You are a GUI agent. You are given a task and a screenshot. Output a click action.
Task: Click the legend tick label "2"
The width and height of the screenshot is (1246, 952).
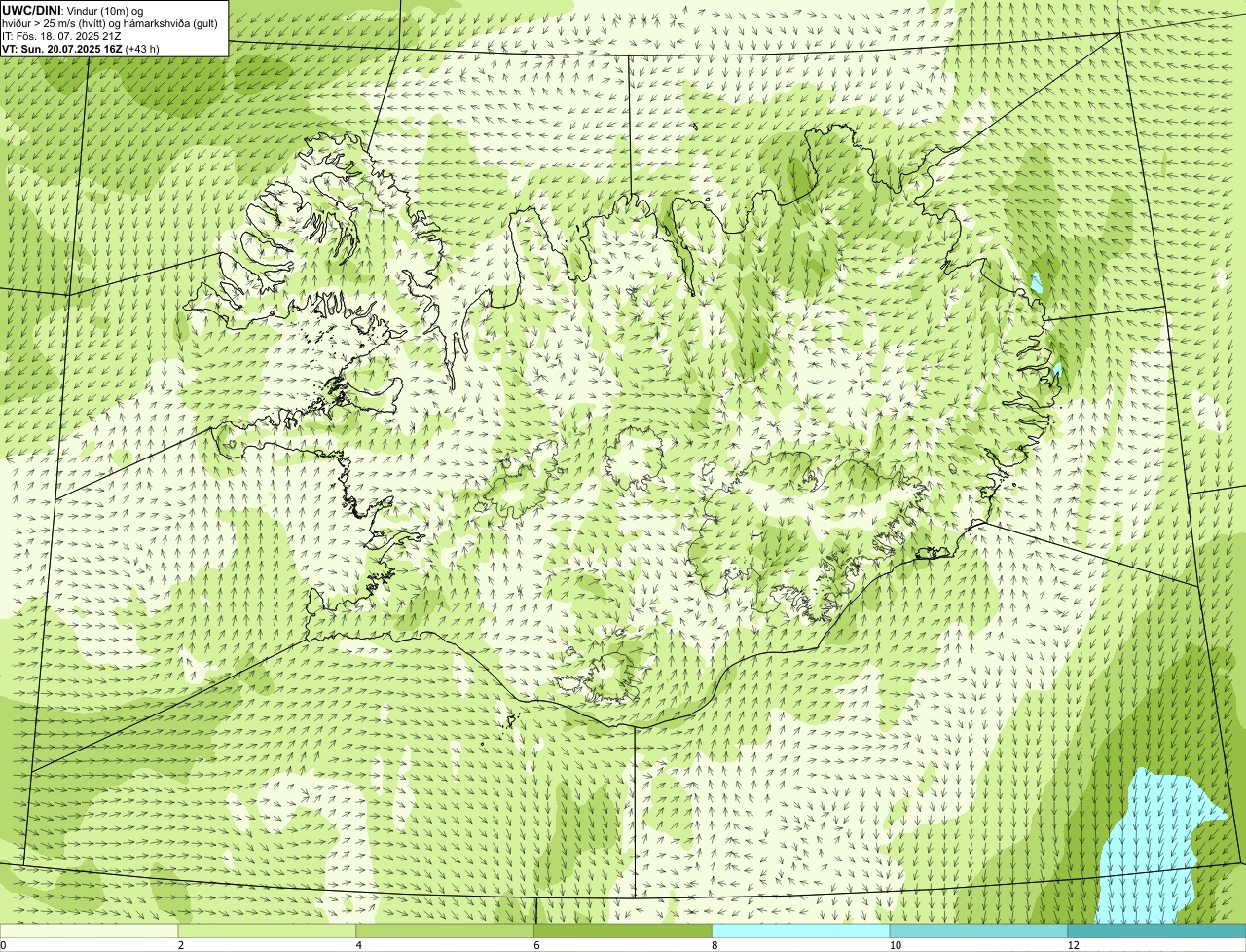pos(180,945)
